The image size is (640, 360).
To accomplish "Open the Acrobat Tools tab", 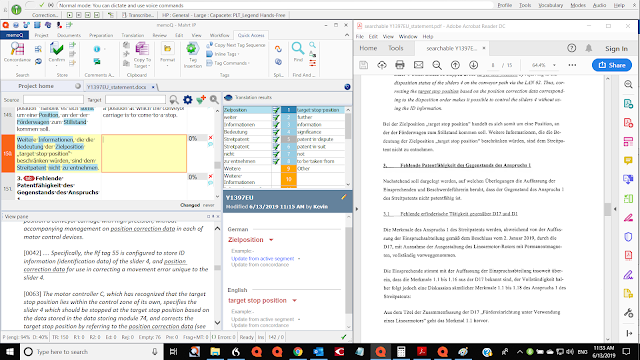I will click(x=396, y=48).
